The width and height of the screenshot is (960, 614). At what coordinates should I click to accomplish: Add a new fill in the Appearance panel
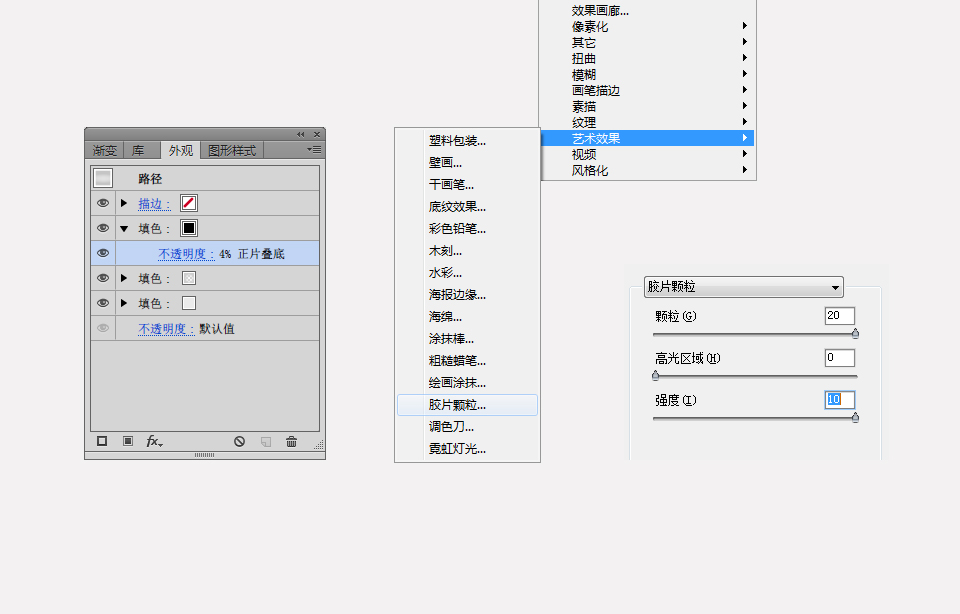128,441
